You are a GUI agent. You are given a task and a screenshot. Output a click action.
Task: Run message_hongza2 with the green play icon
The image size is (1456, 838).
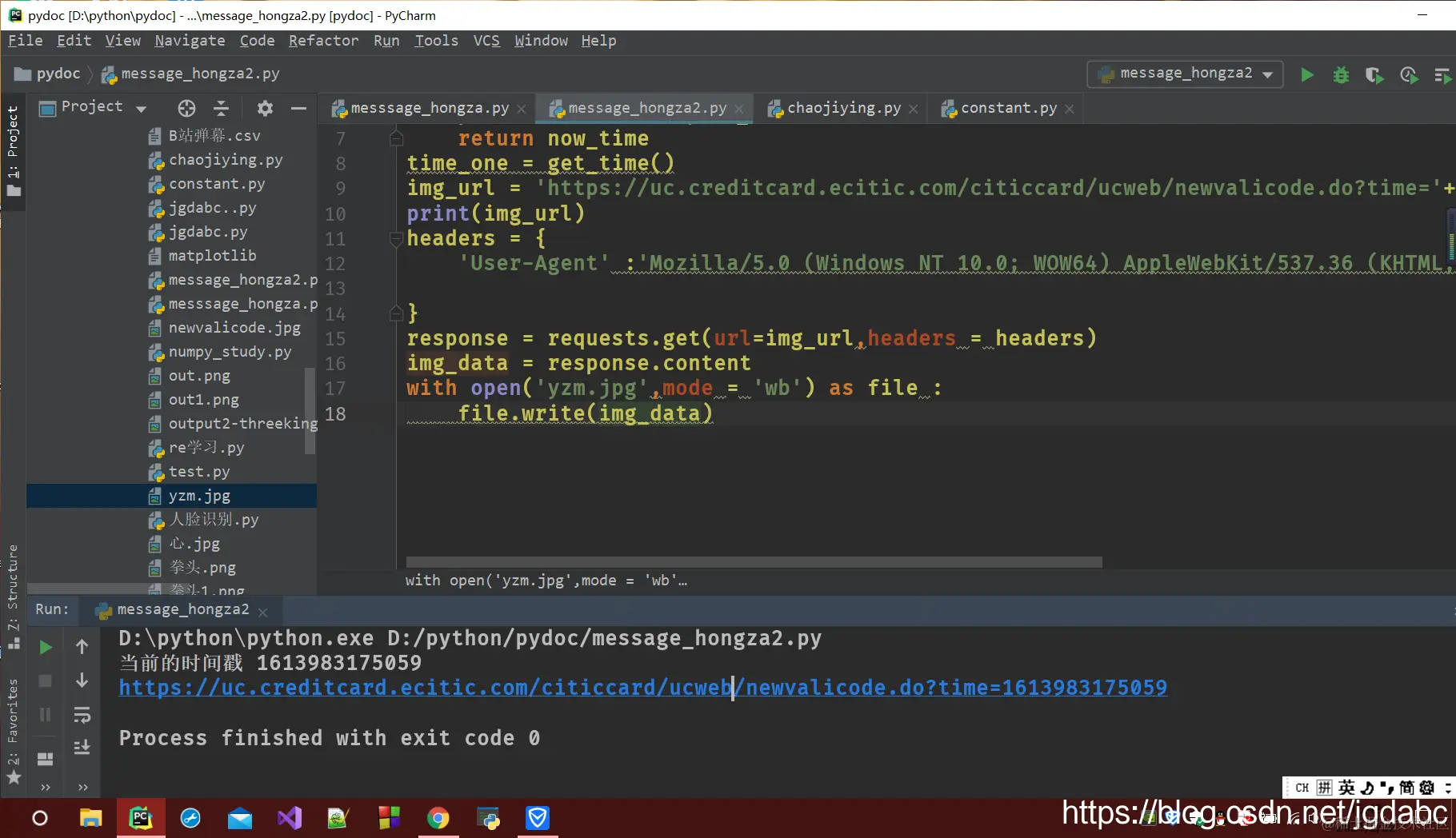click(x=1307, y=74)
